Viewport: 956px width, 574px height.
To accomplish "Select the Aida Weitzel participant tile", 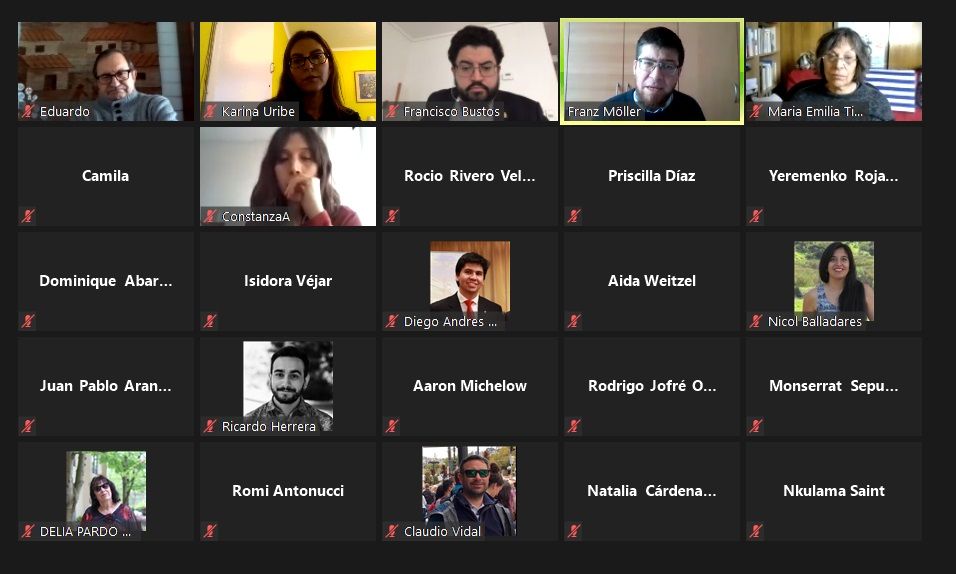I will (652, 281).
